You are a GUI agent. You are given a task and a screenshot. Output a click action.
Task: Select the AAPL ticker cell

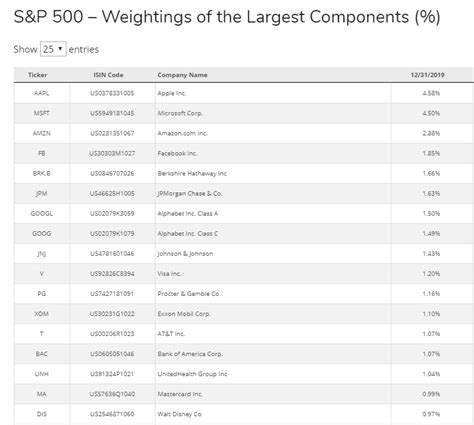(42, 93)
